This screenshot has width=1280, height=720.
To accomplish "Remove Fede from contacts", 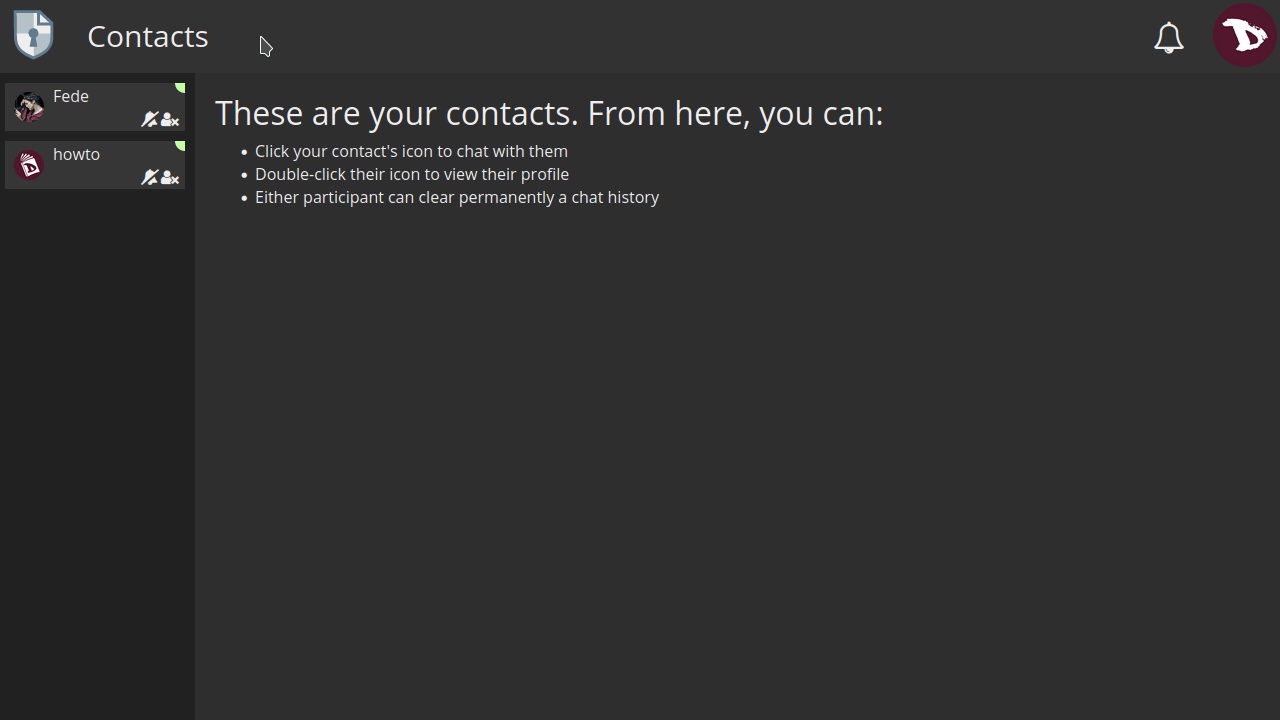I will (170, 120).
